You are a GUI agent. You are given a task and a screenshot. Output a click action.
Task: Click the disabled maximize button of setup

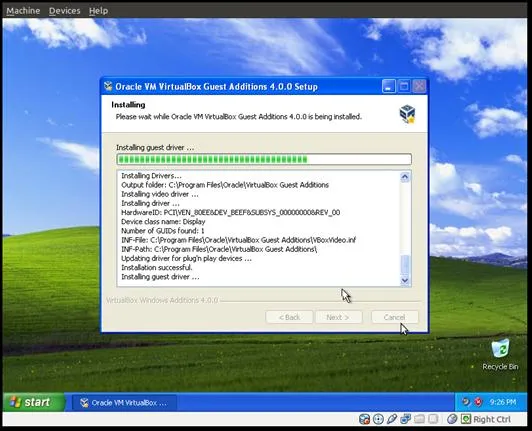(x=404, y=86)
